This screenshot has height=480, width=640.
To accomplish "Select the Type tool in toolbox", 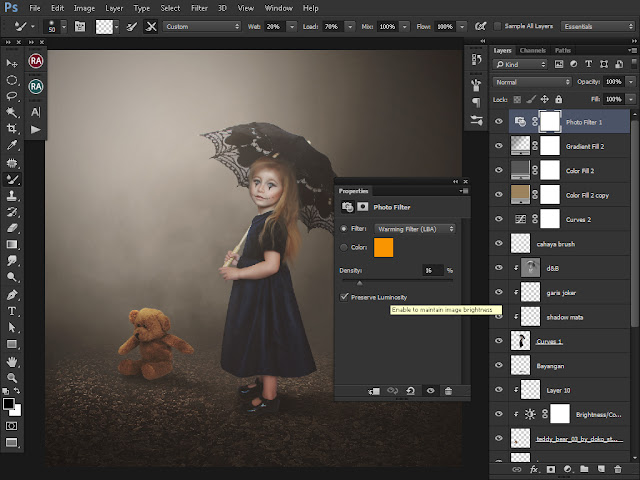I will click(12, 311).
